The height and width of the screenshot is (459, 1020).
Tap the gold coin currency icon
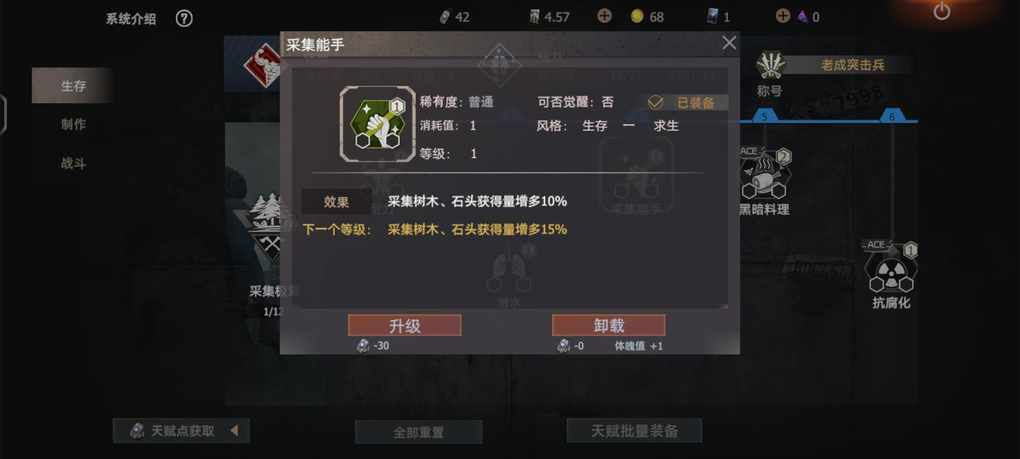637,17
